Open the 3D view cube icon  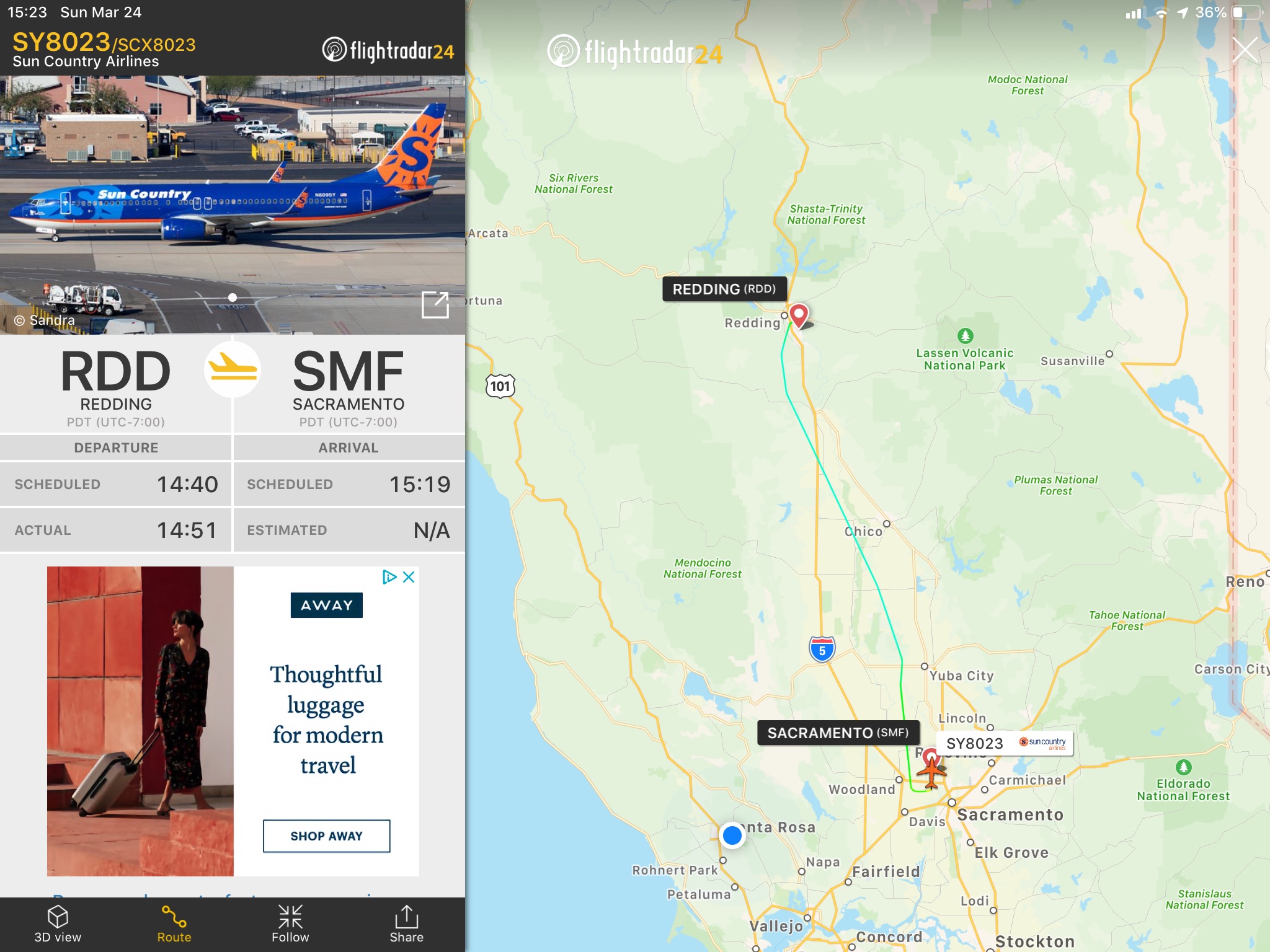(58, 917)
